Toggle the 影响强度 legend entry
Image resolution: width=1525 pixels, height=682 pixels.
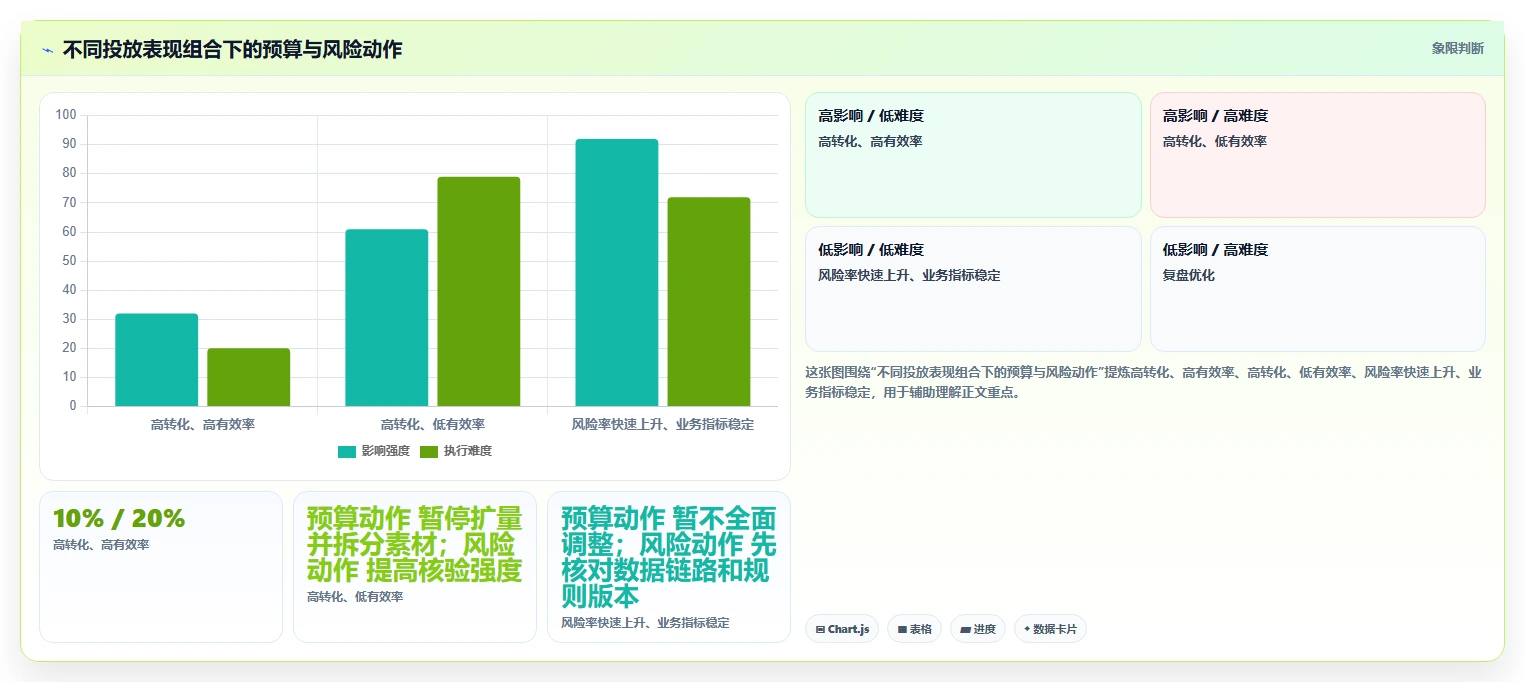[374, 451]
